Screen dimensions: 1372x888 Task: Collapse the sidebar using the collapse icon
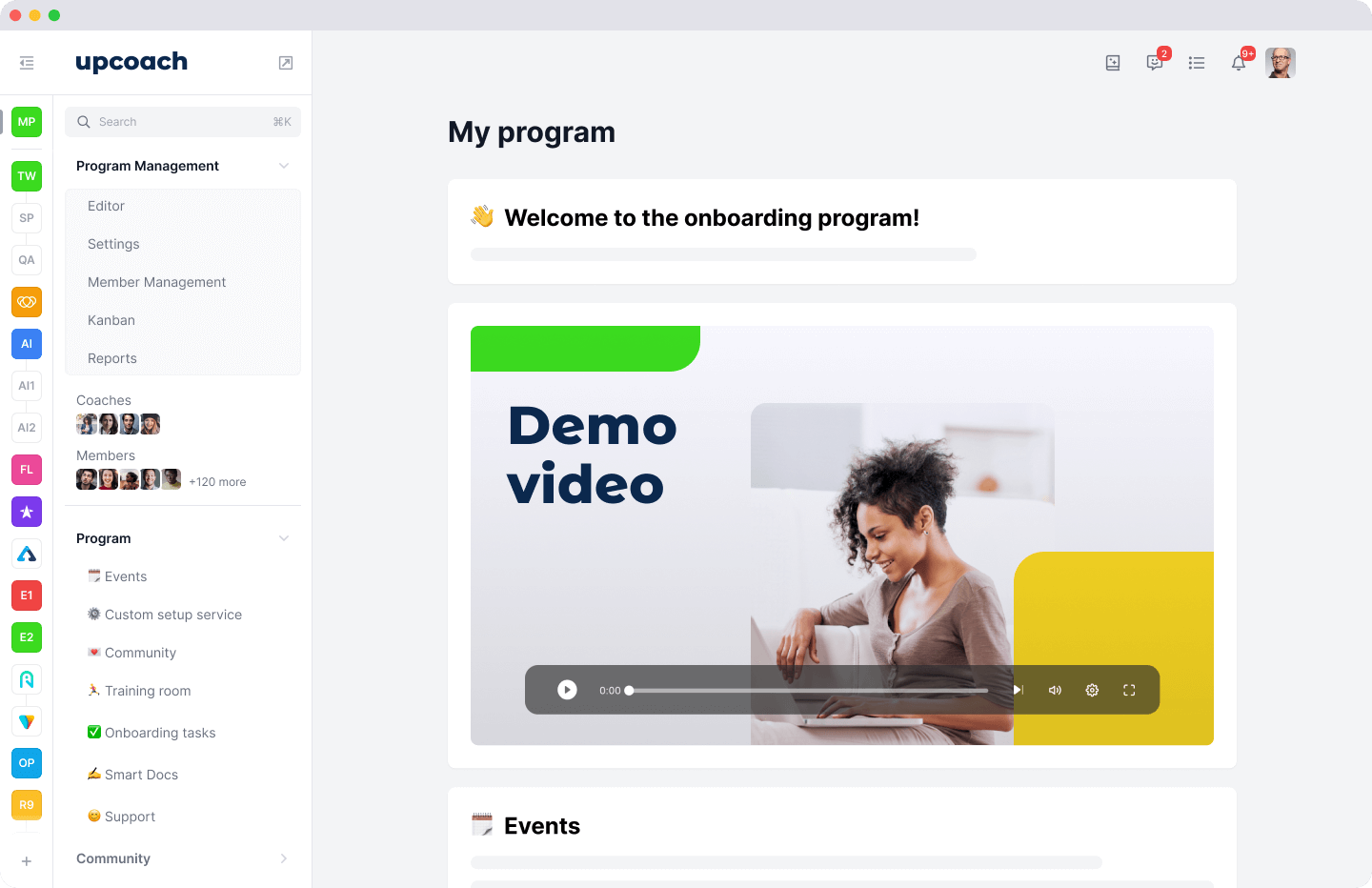[x=27, y=62]
